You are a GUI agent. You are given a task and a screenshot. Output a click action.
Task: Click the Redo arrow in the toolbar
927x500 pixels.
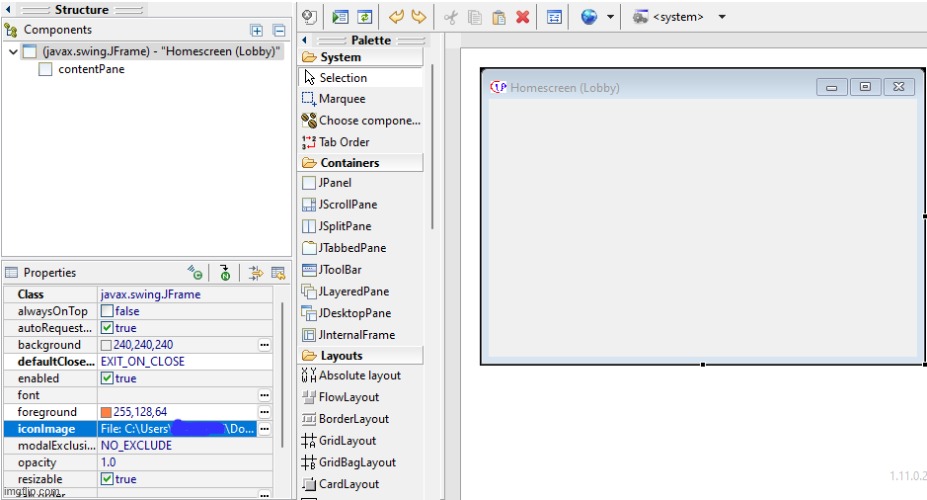click(x=419, y=17)
